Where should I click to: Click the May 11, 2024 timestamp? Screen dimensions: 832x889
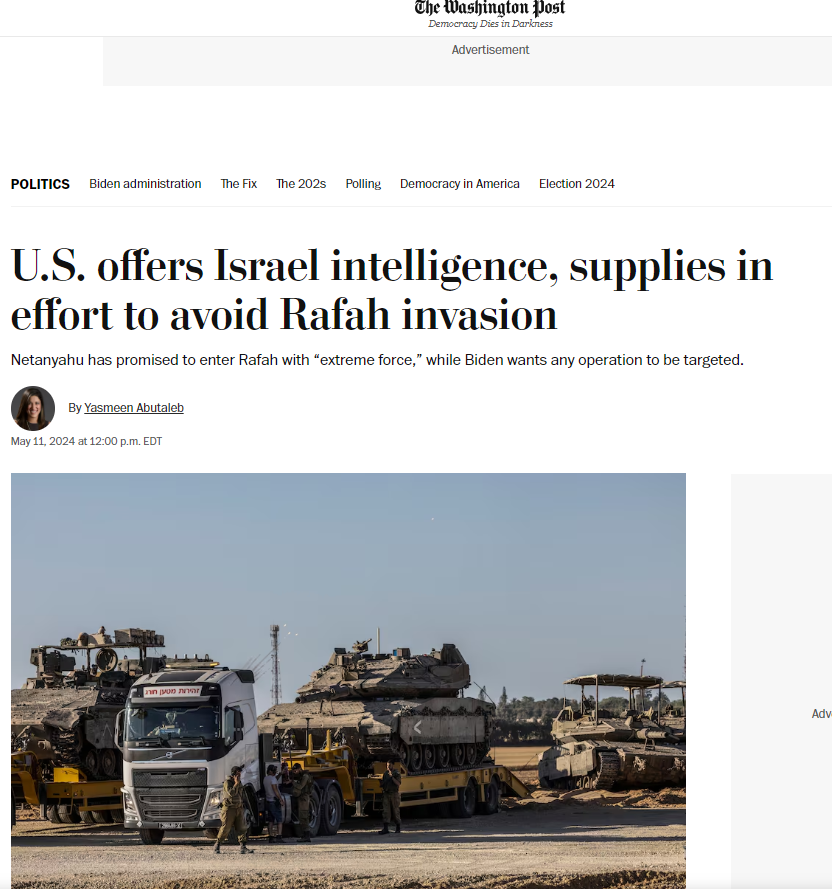pos(86,441)
